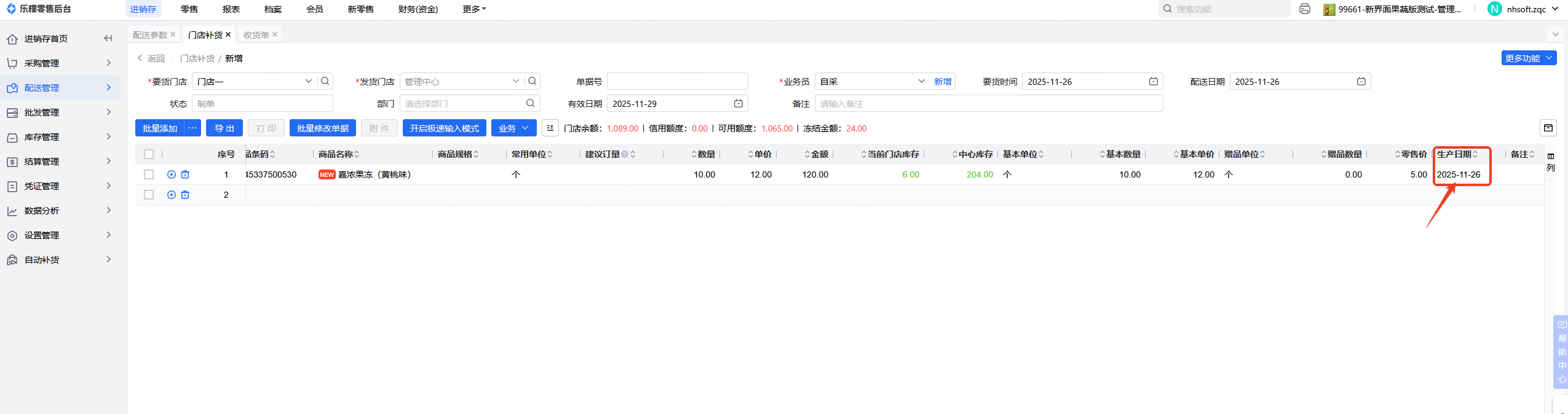This screenshot has height=414, width=1568.
Task: Click the add-row plus icon in row 1
Action: [172, 175]
